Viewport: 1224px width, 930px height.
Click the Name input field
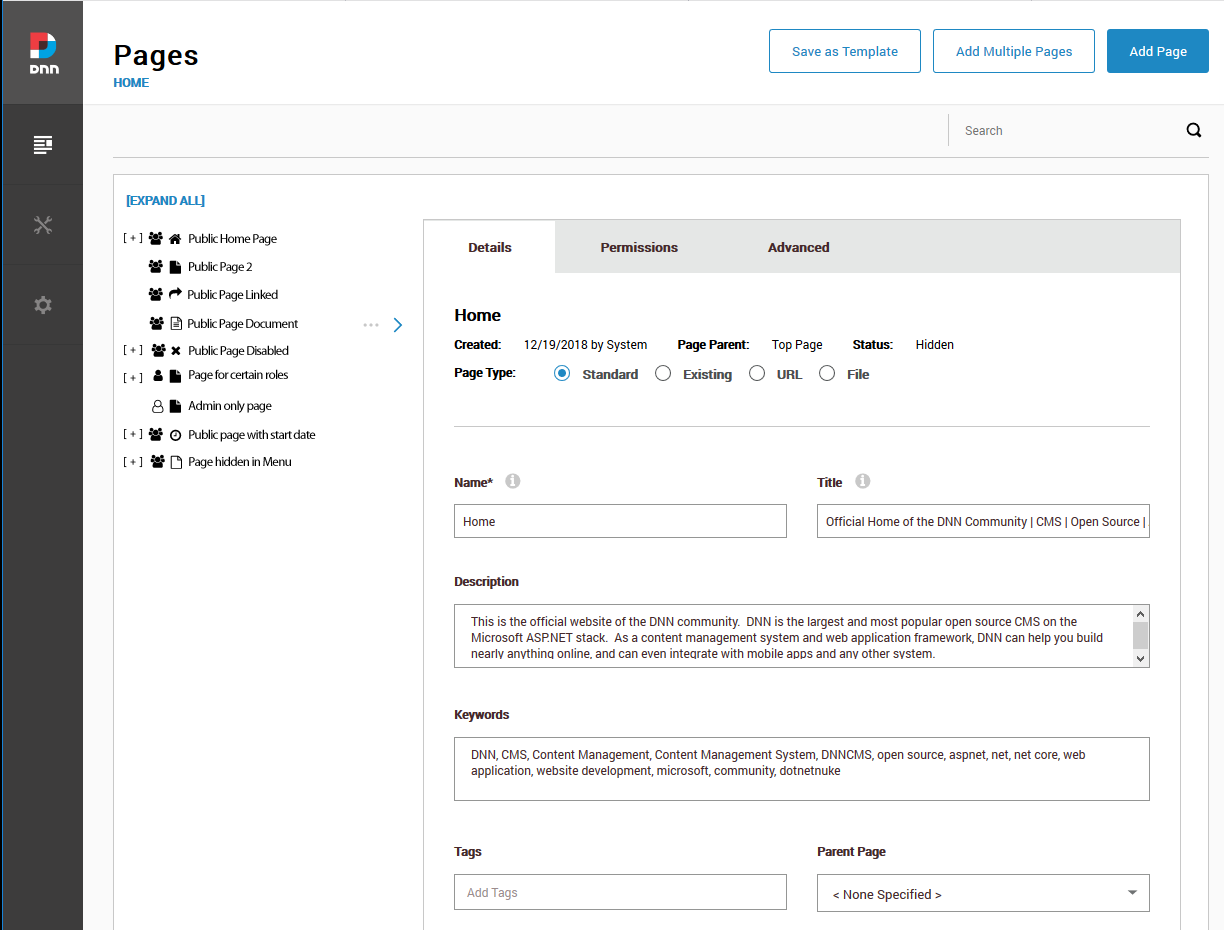(620, 521)
